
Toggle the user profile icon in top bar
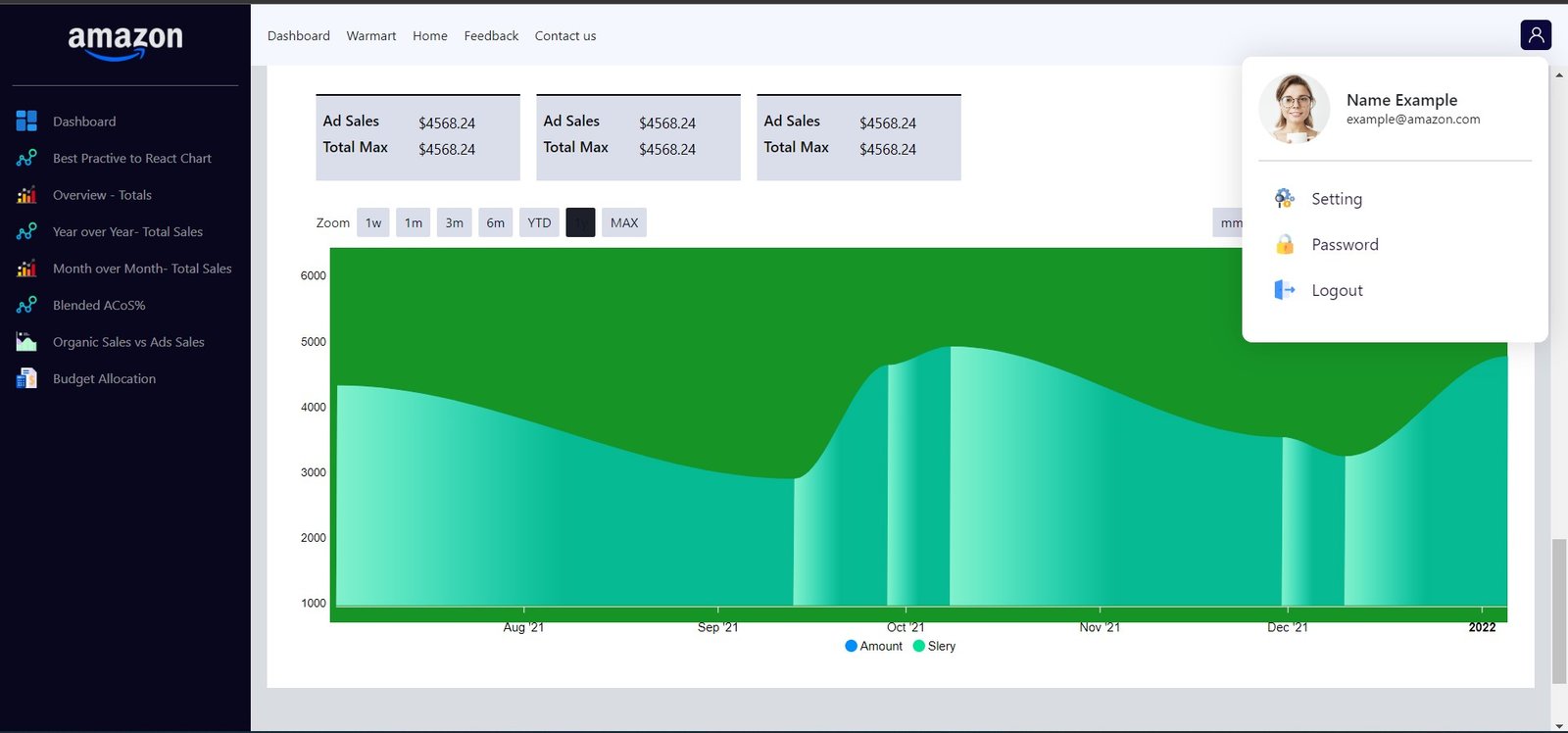pos(1535,35)
